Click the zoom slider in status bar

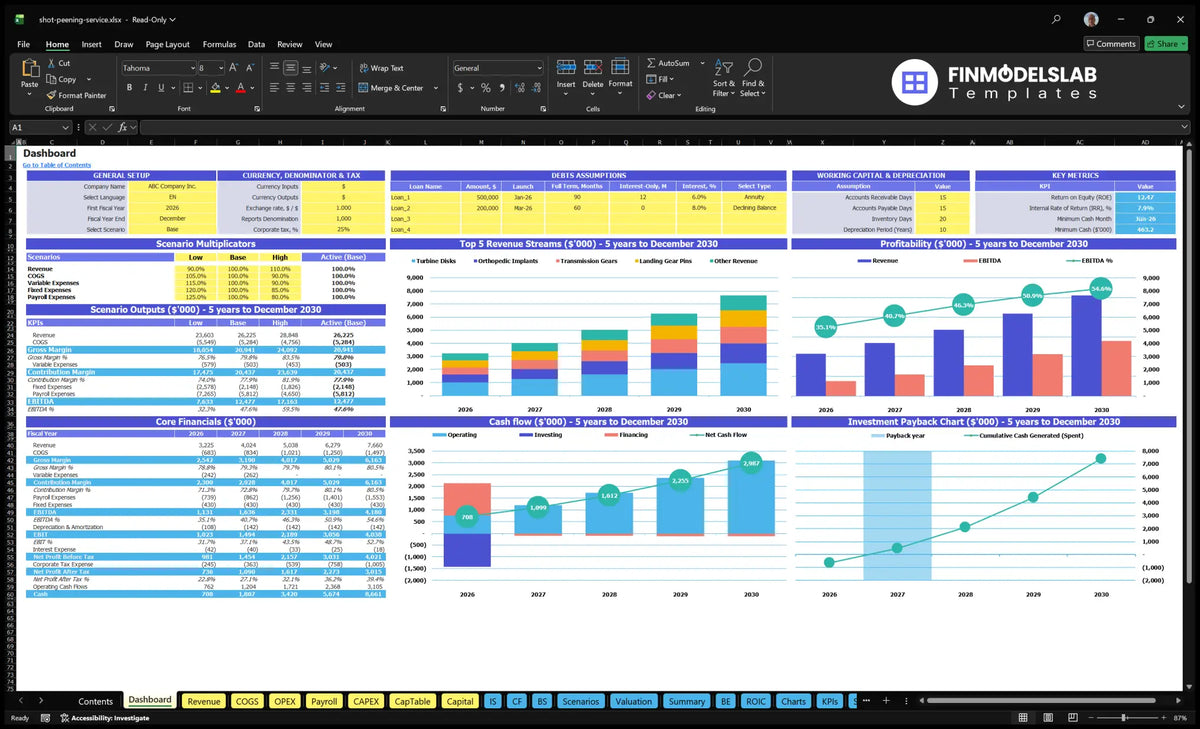(1124, 718)
